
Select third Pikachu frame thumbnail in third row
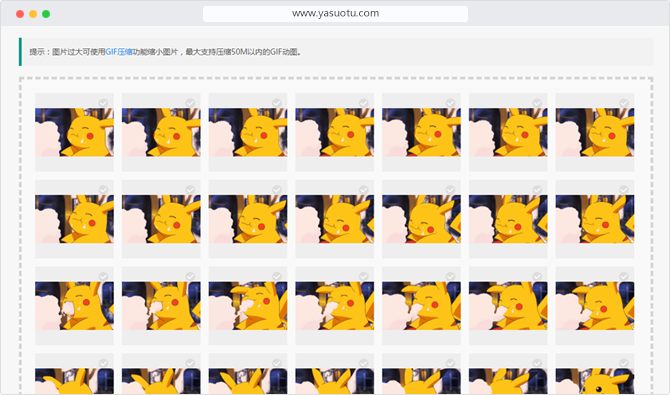click(248, 306)
